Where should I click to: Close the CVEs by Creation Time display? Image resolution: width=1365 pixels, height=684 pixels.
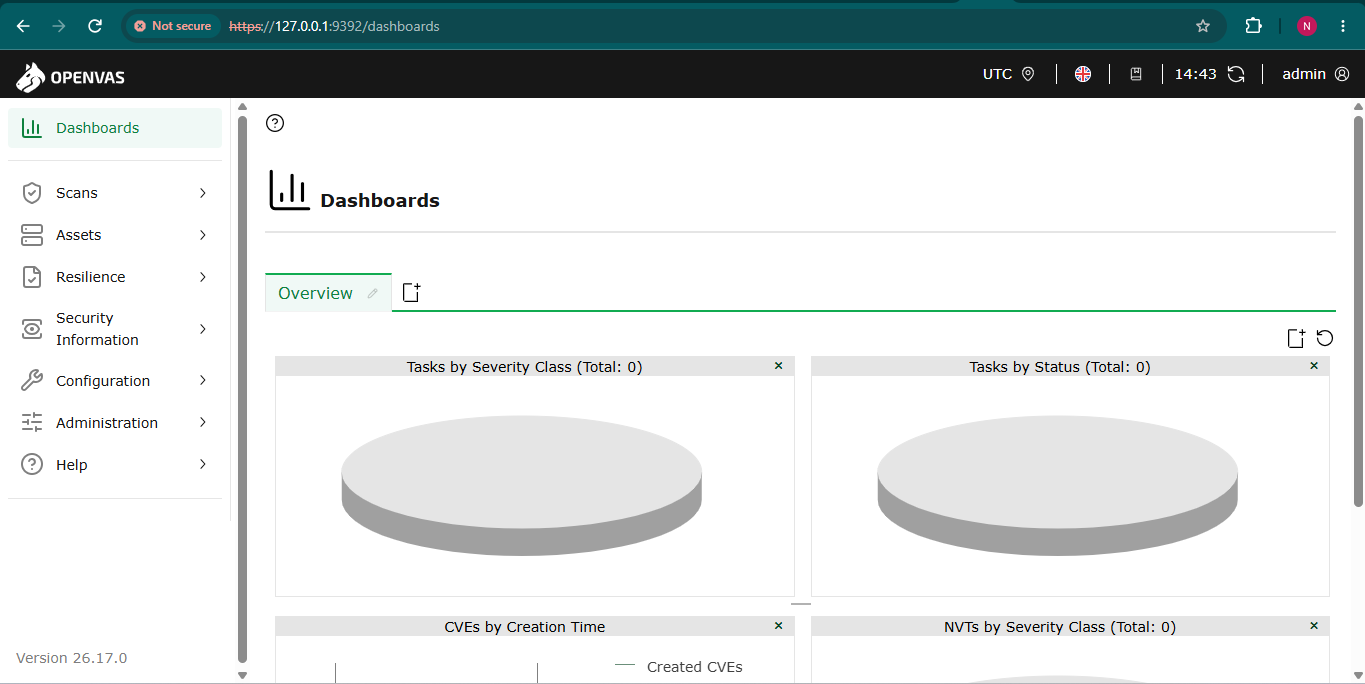click(779, 626)
